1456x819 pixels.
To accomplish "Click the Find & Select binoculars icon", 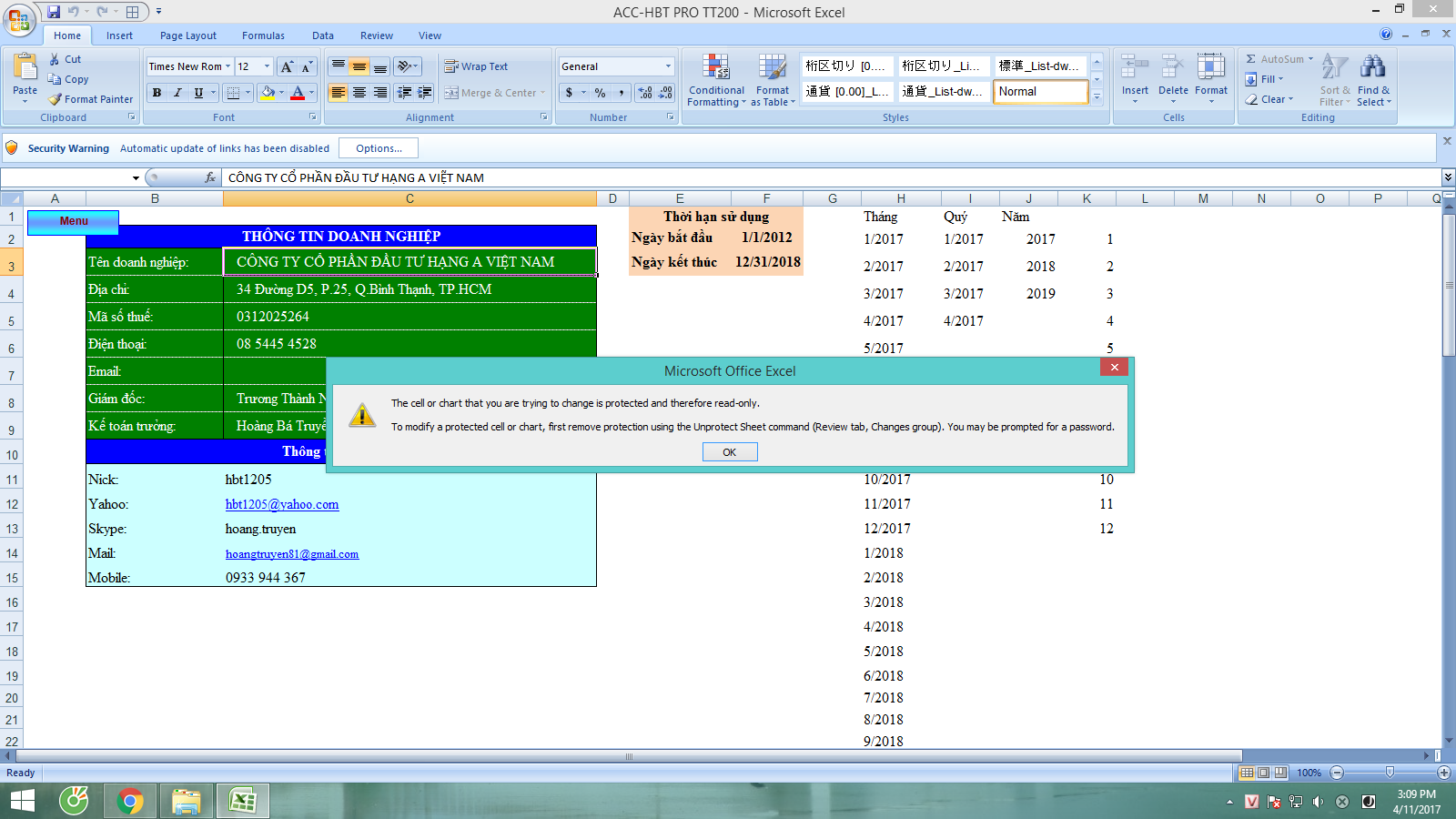I will tap(1372, 67).
